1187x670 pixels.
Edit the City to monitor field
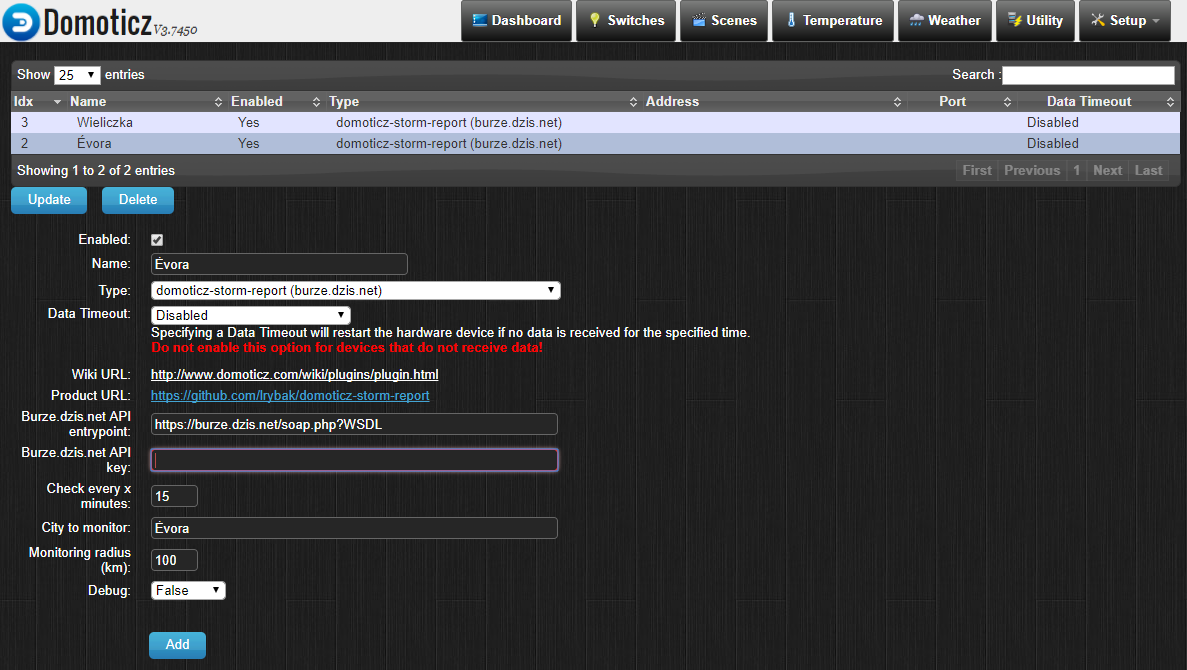point(354,528)
